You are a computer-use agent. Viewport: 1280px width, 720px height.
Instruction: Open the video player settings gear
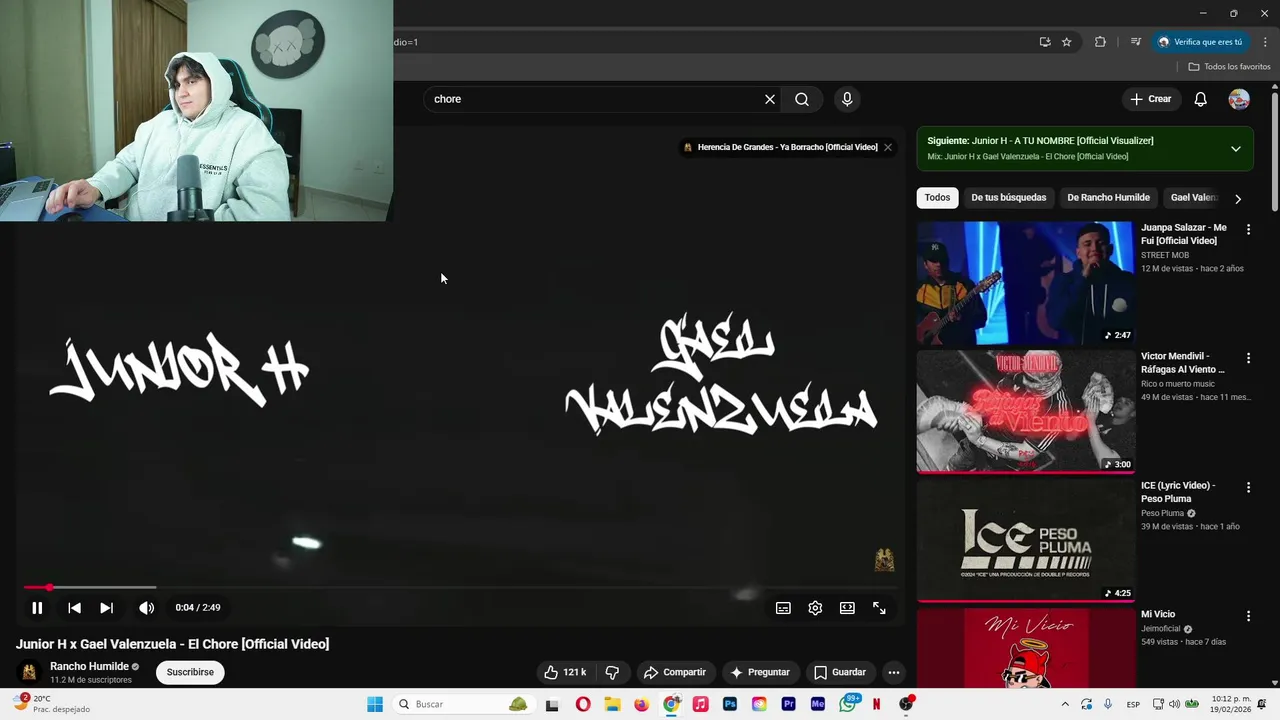click(x=815, y=608)
